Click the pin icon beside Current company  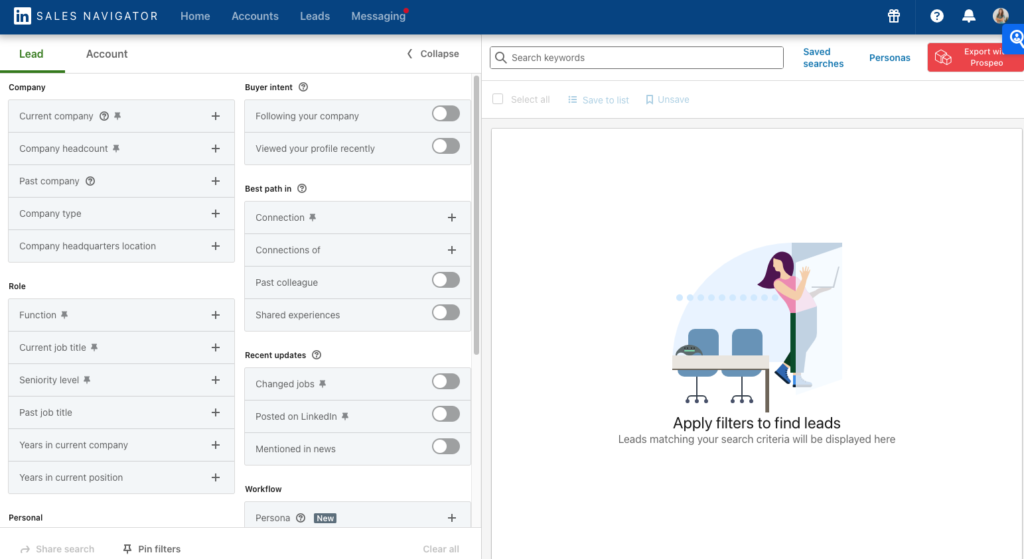(117, 116)
